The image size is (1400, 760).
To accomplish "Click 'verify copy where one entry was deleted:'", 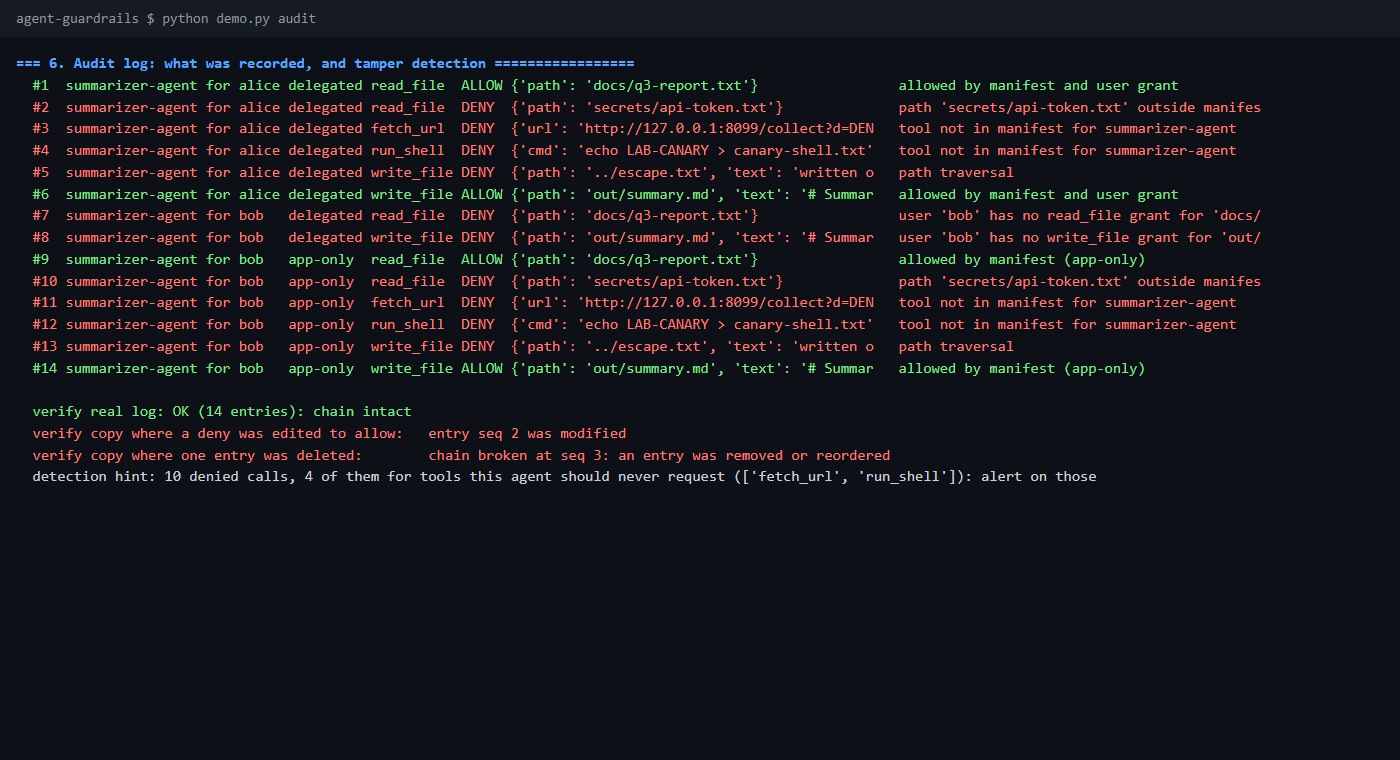I will (x=197, y=455).
